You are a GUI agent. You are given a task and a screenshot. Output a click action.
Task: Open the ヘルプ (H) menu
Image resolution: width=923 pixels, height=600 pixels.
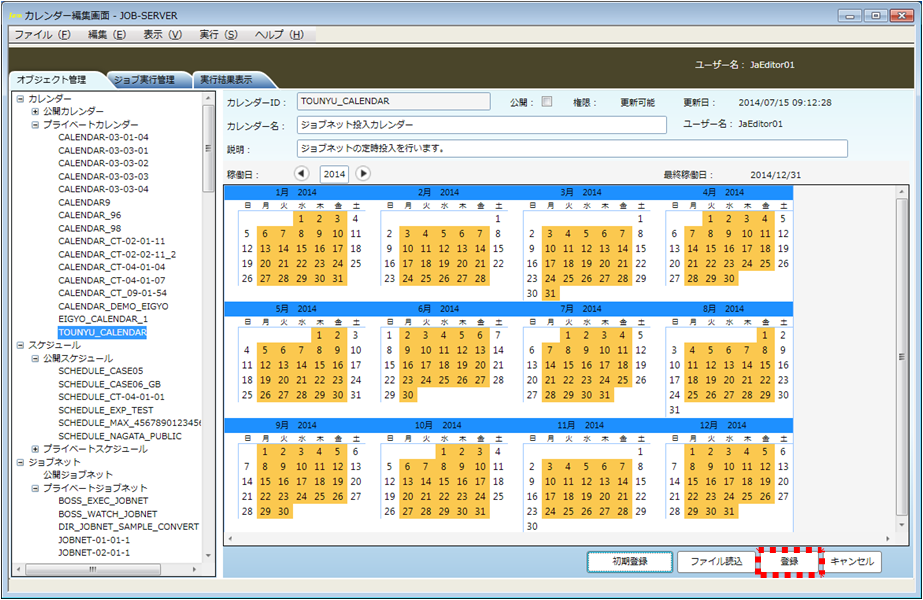[x=280, y=35]
